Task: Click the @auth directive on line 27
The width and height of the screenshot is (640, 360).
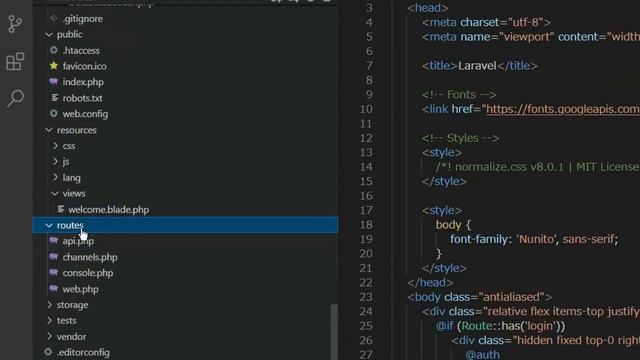Action: (482, 354)
